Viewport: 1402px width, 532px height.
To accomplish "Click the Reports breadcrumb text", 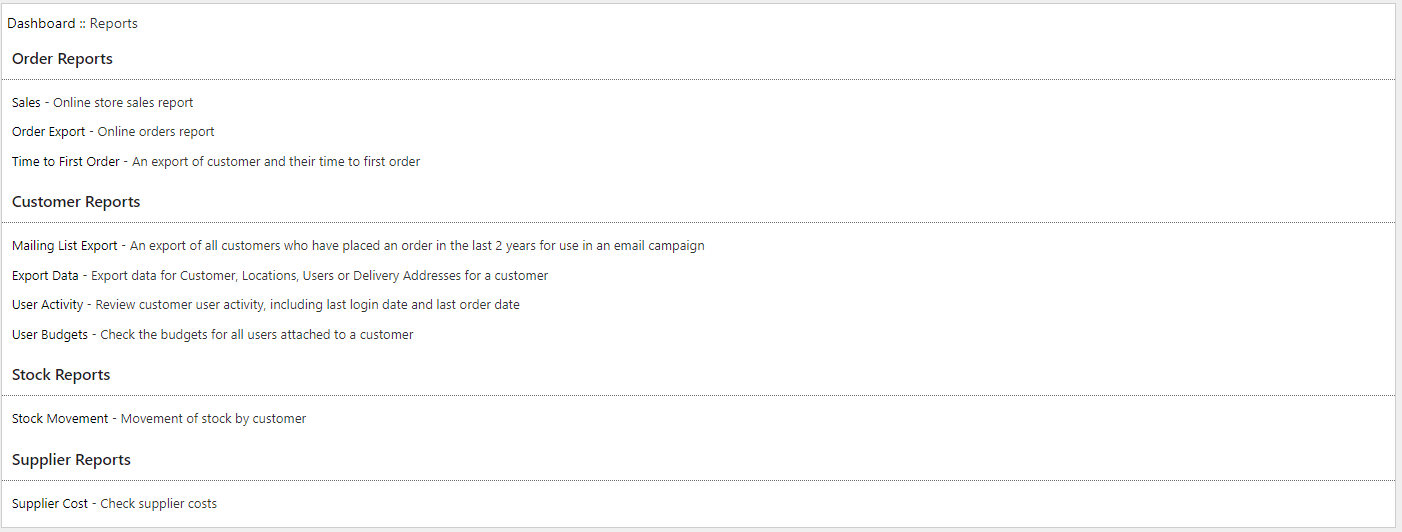I will pos(114,23).
